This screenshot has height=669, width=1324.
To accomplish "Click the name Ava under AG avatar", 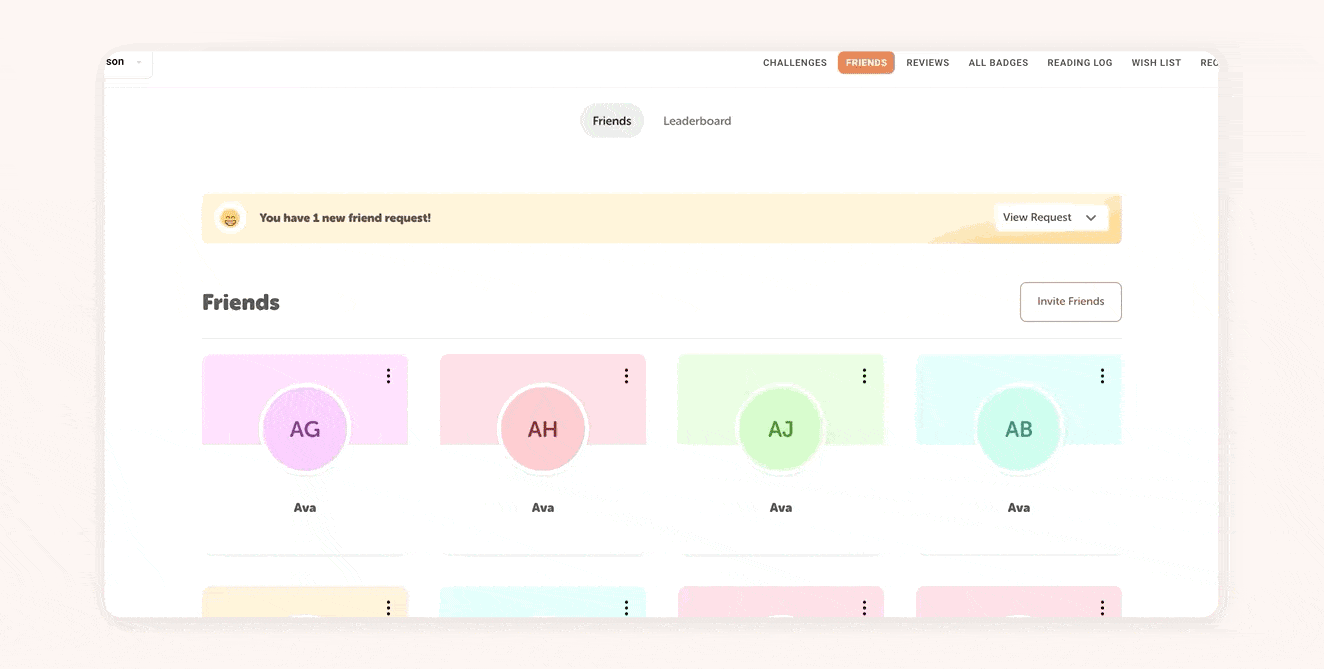I will [x=305, y=508].
